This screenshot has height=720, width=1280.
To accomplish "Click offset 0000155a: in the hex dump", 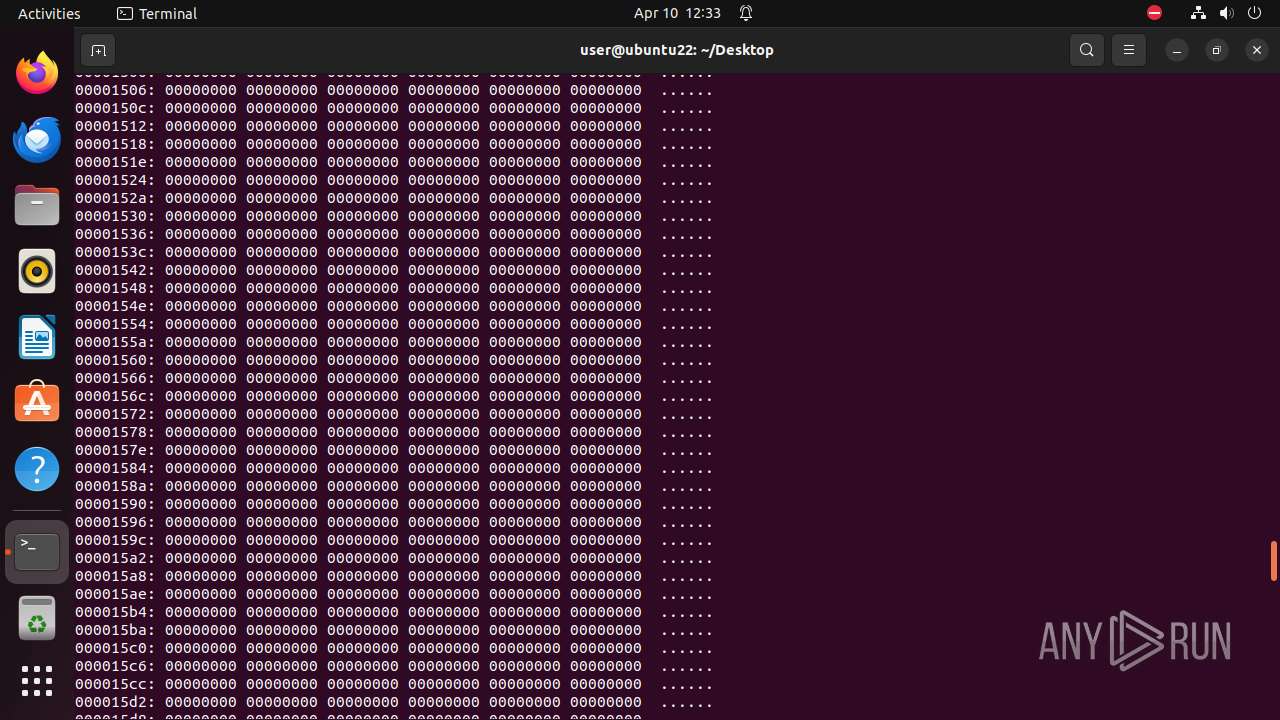I will click(115, 342).
